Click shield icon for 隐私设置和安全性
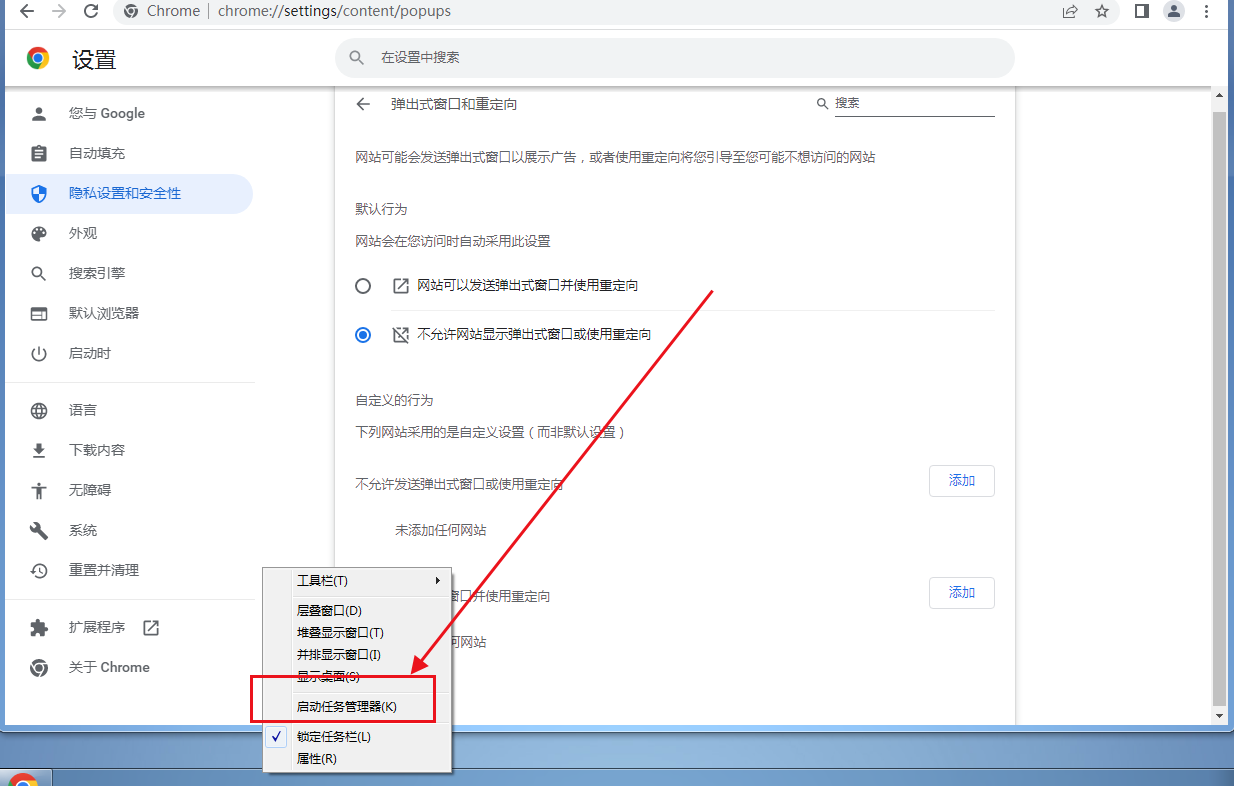1234x786 pixels. click(39, 193)
